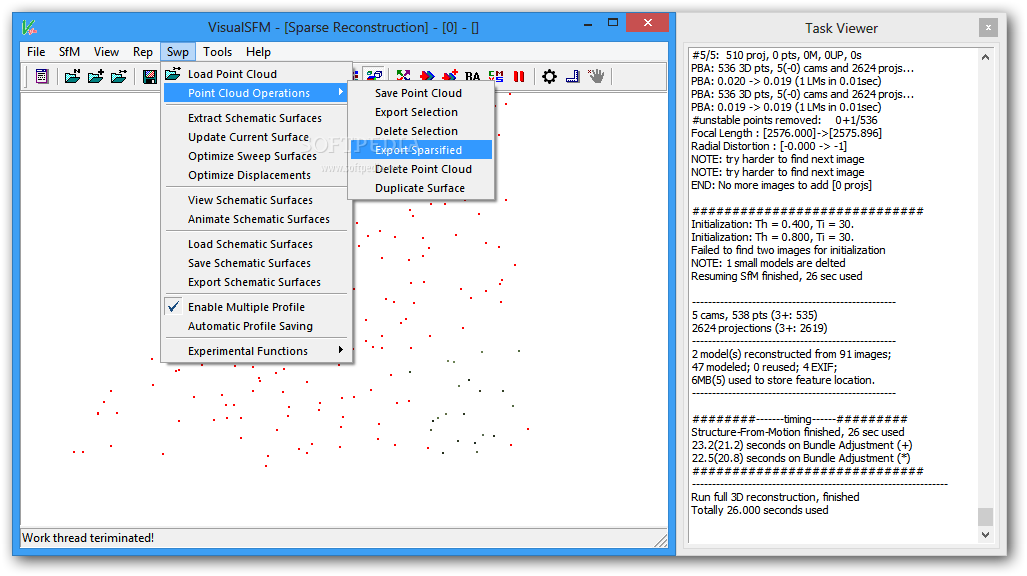1027x576 pixels.
Task: Expand Point Cloud Operations submenu arrow
Action: click(341, 92)
